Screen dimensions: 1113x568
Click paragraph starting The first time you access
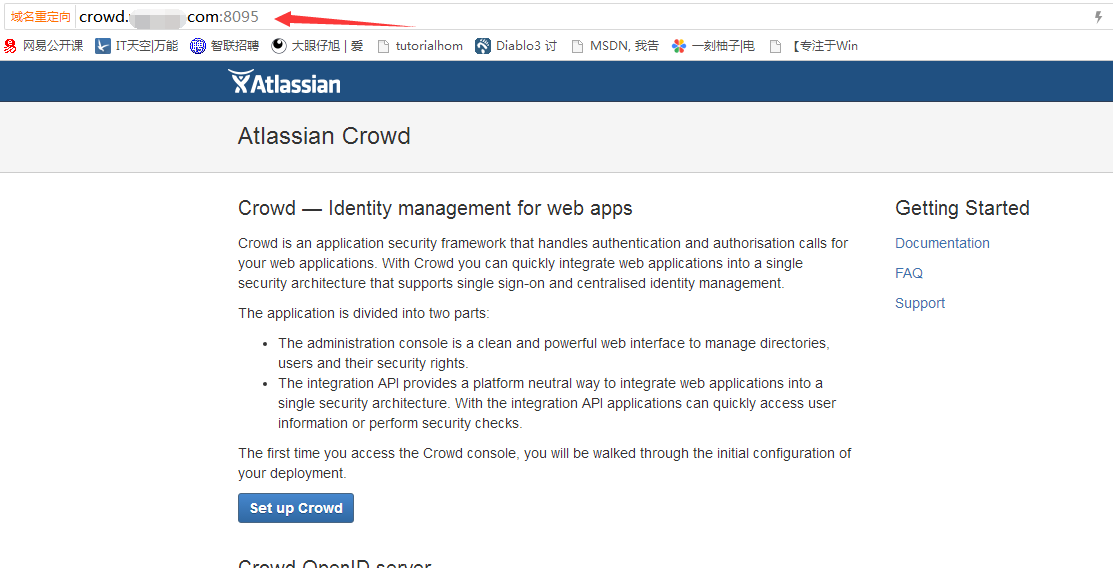(544, 463)
